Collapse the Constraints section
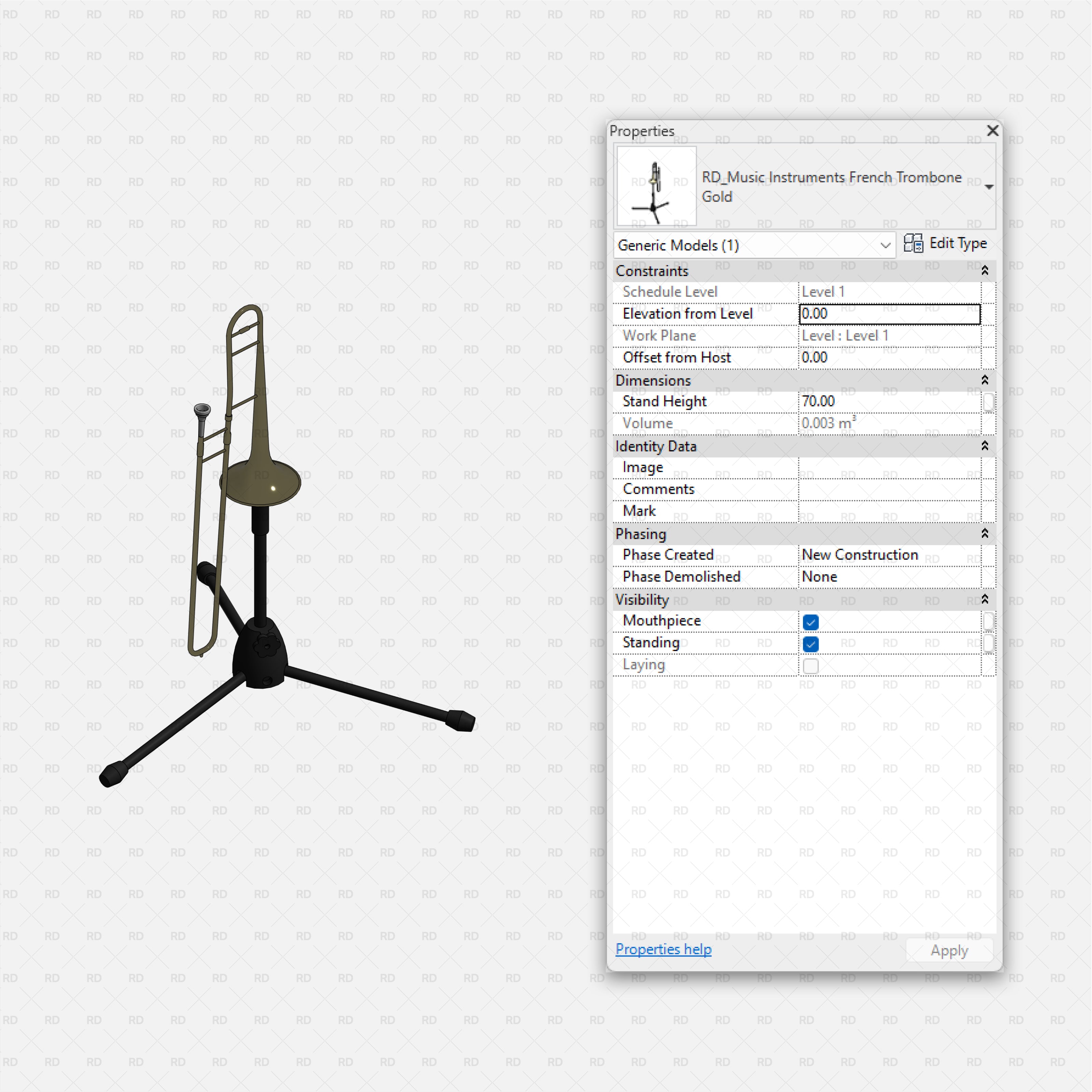1092x1092 pixels. [984, 271]
